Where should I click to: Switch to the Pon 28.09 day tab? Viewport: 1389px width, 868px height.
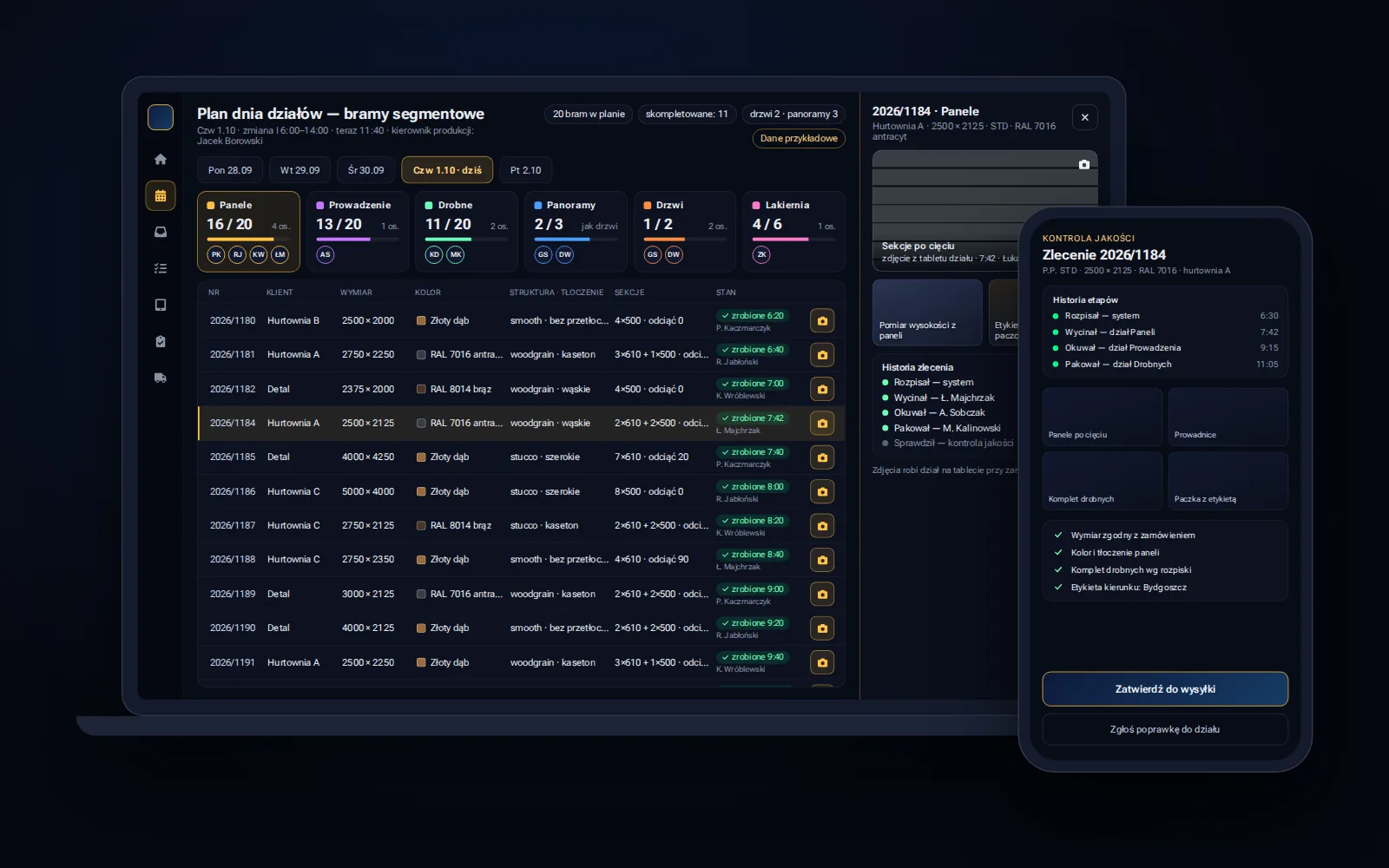click(230, 170)
